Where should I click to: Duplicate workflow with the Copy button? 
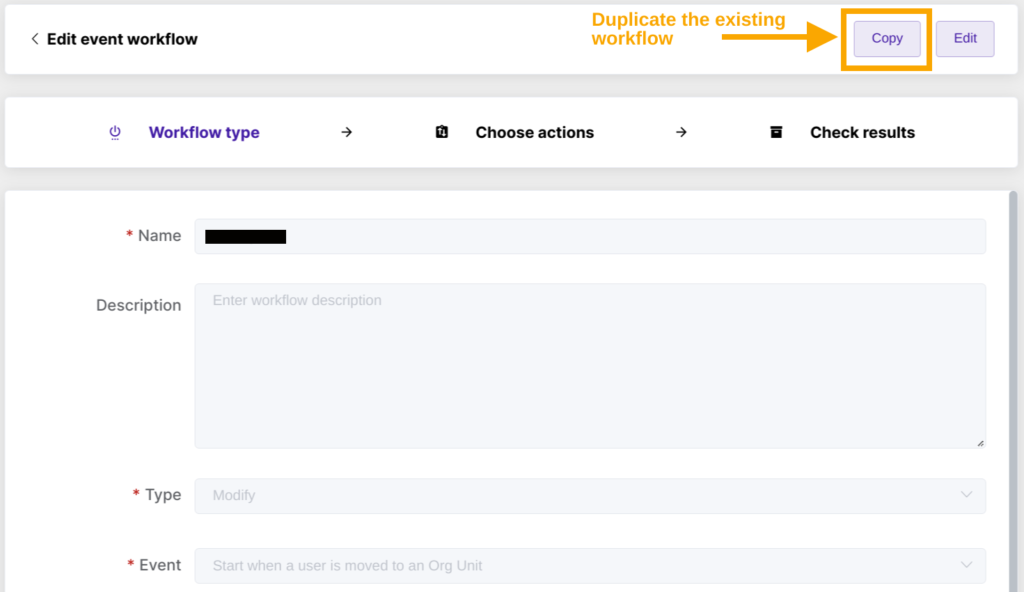887,39
